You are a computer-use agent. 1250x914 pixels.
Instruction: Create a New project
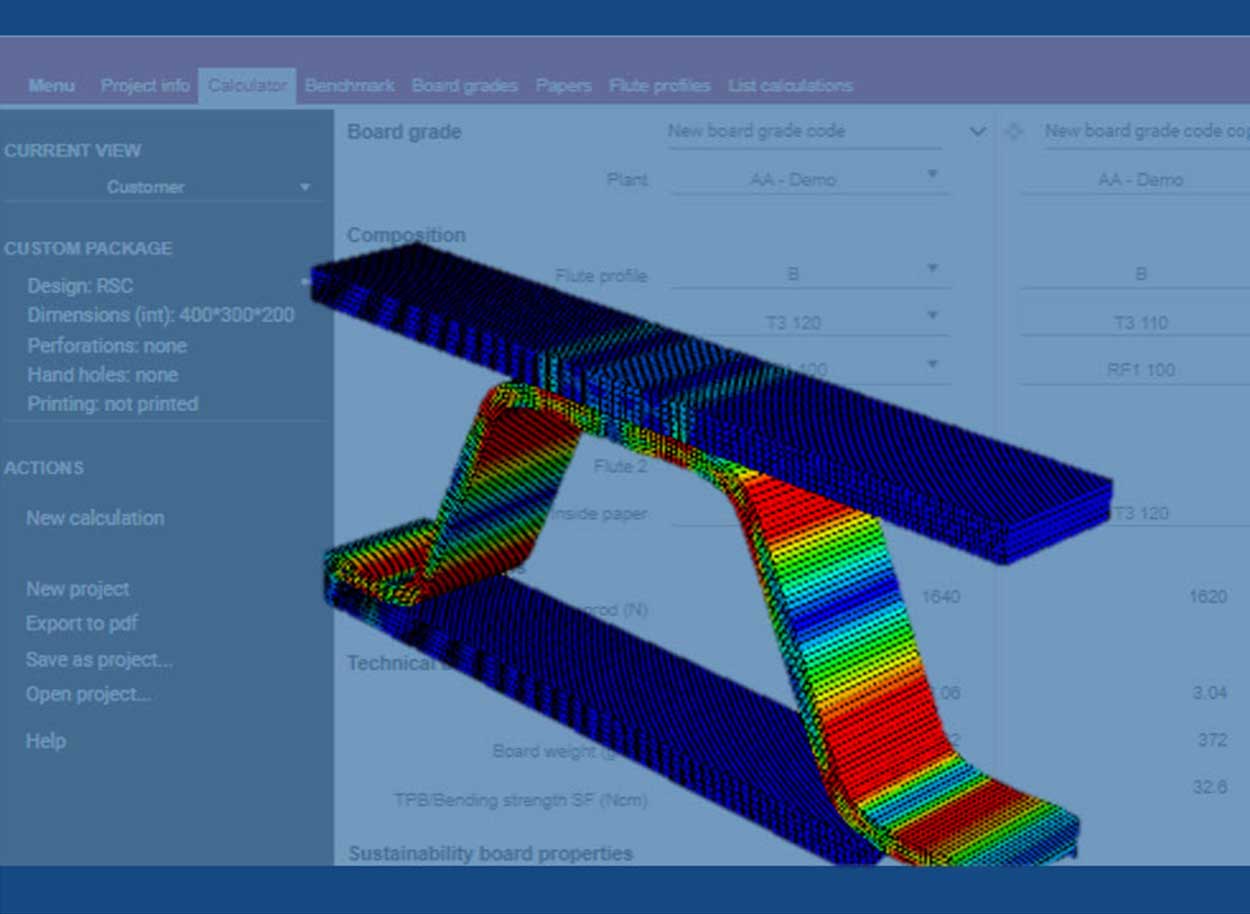(78, 589)
